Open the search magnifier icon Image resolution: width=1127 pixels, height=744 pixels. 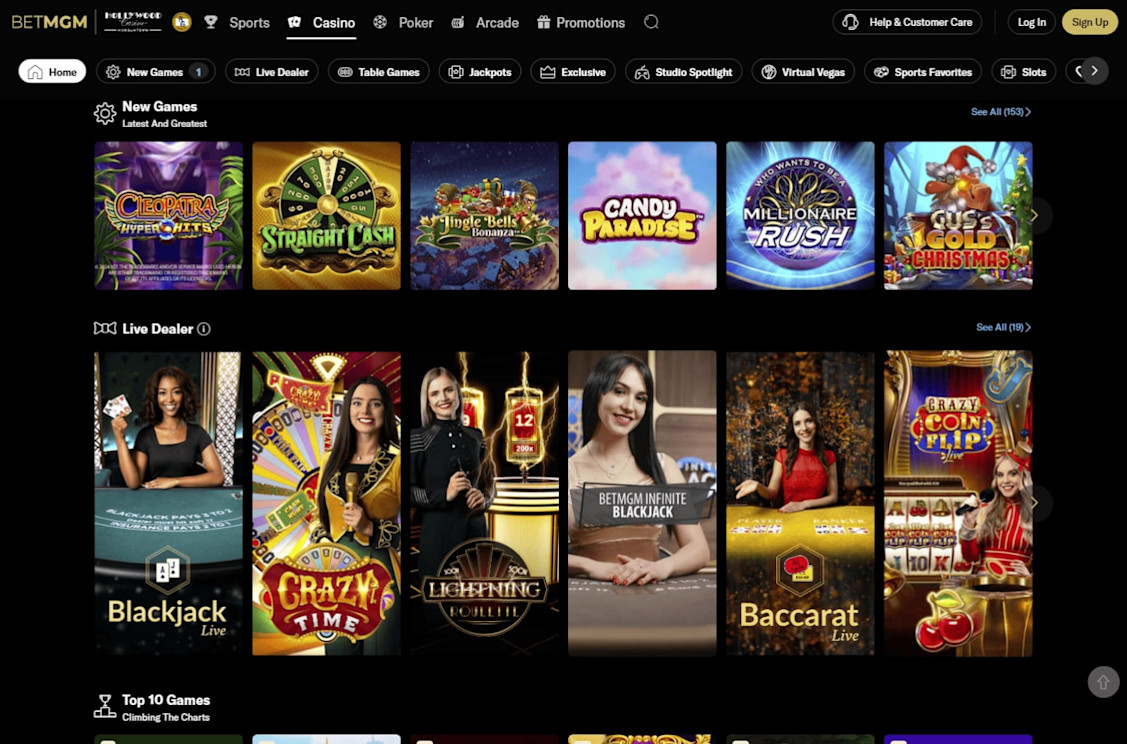[x=651, y=22]
